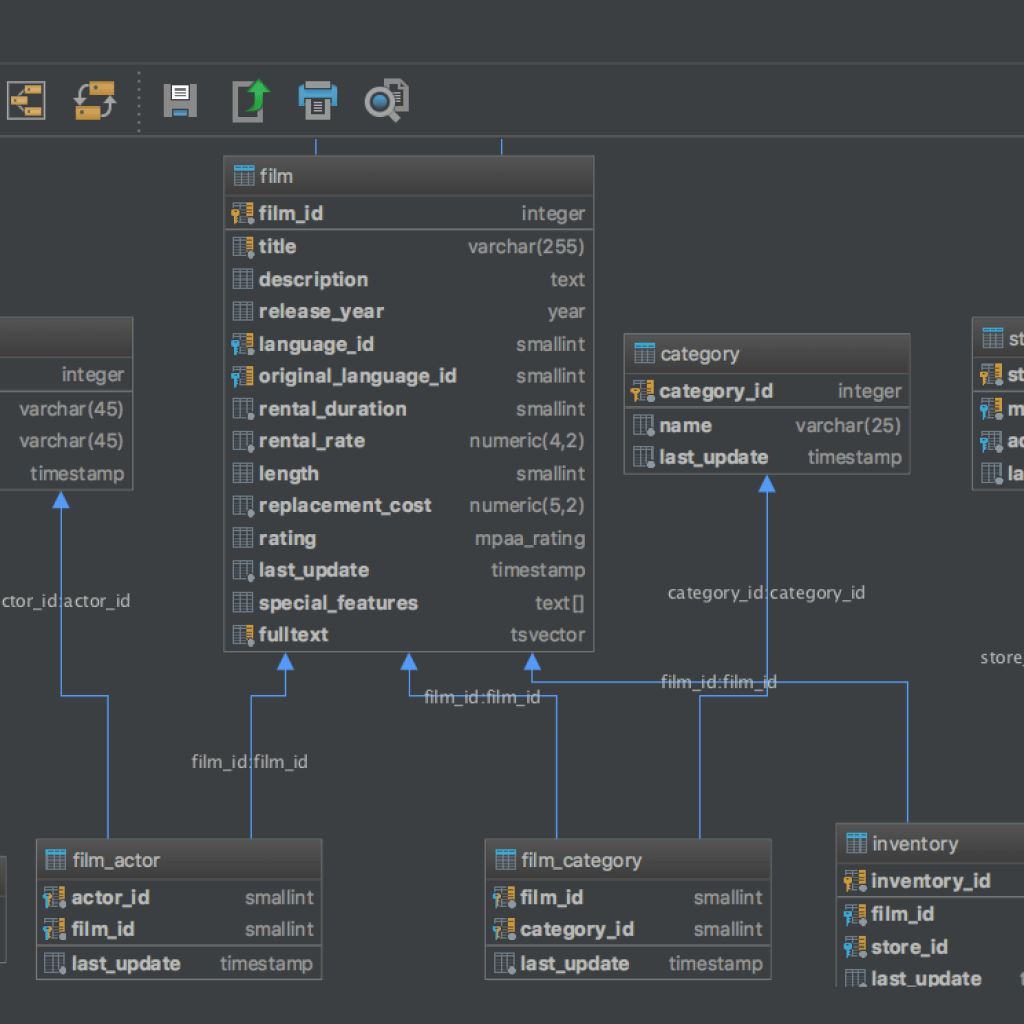Click the primary key icon next to film_id
The width and height of the screenshot is (1024, 1024).
click(x=241, y=213)
